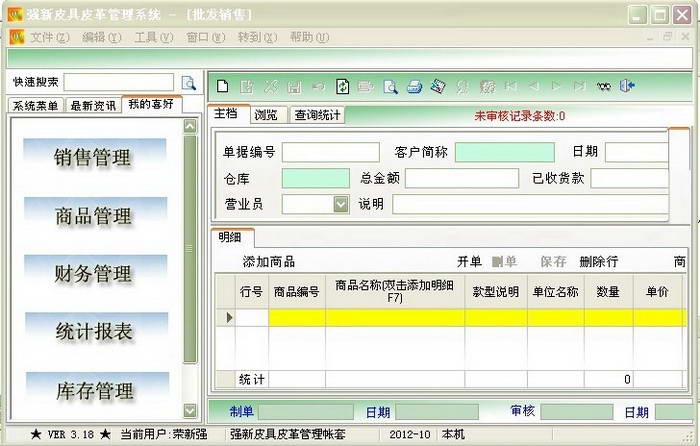Click the 说明 input field
Screen dimensions: 700x446
coord(530,204)
